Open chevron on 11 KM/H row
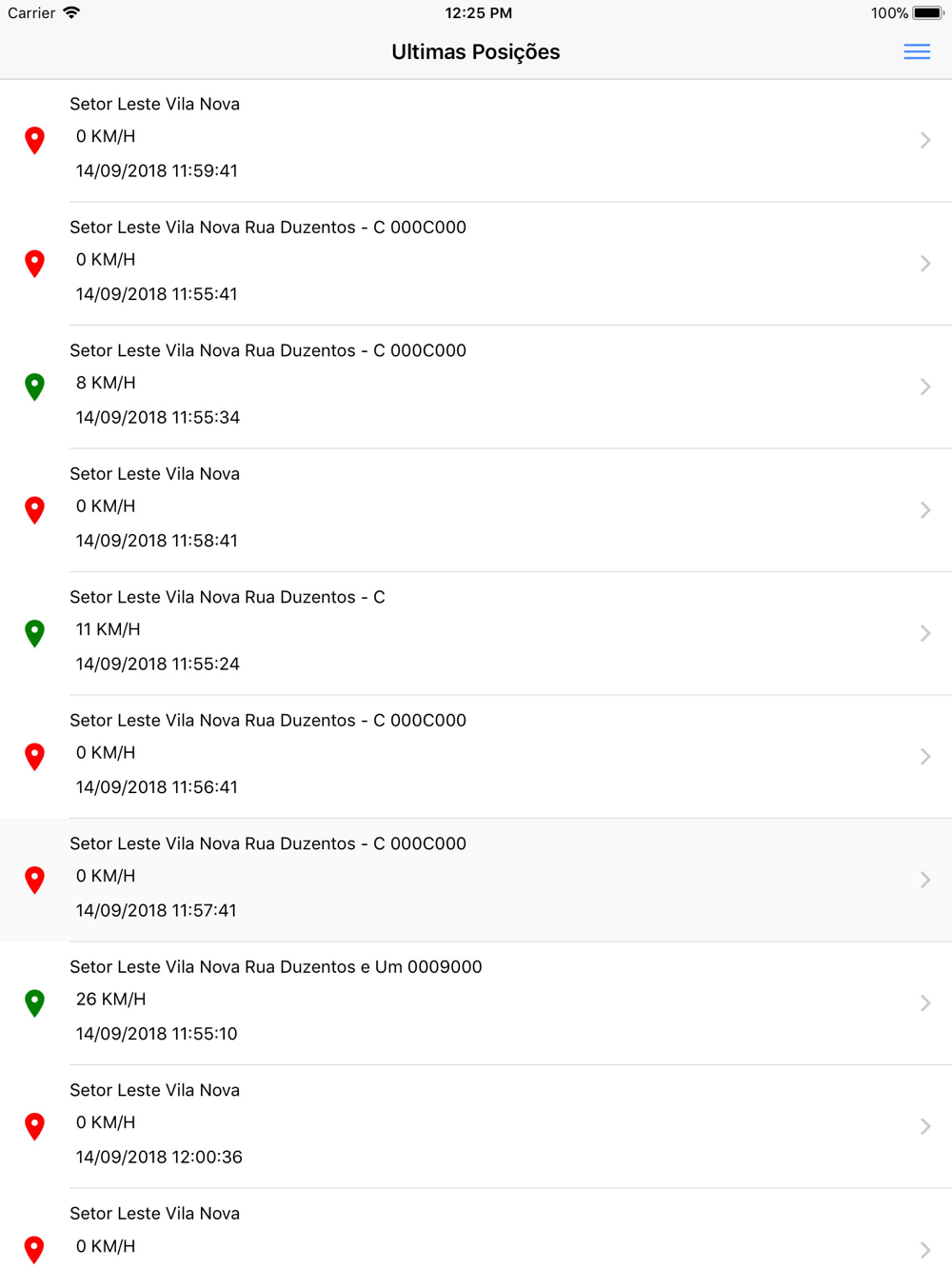The width and height of the screenshot is (952, 1269). coord(925,633)
